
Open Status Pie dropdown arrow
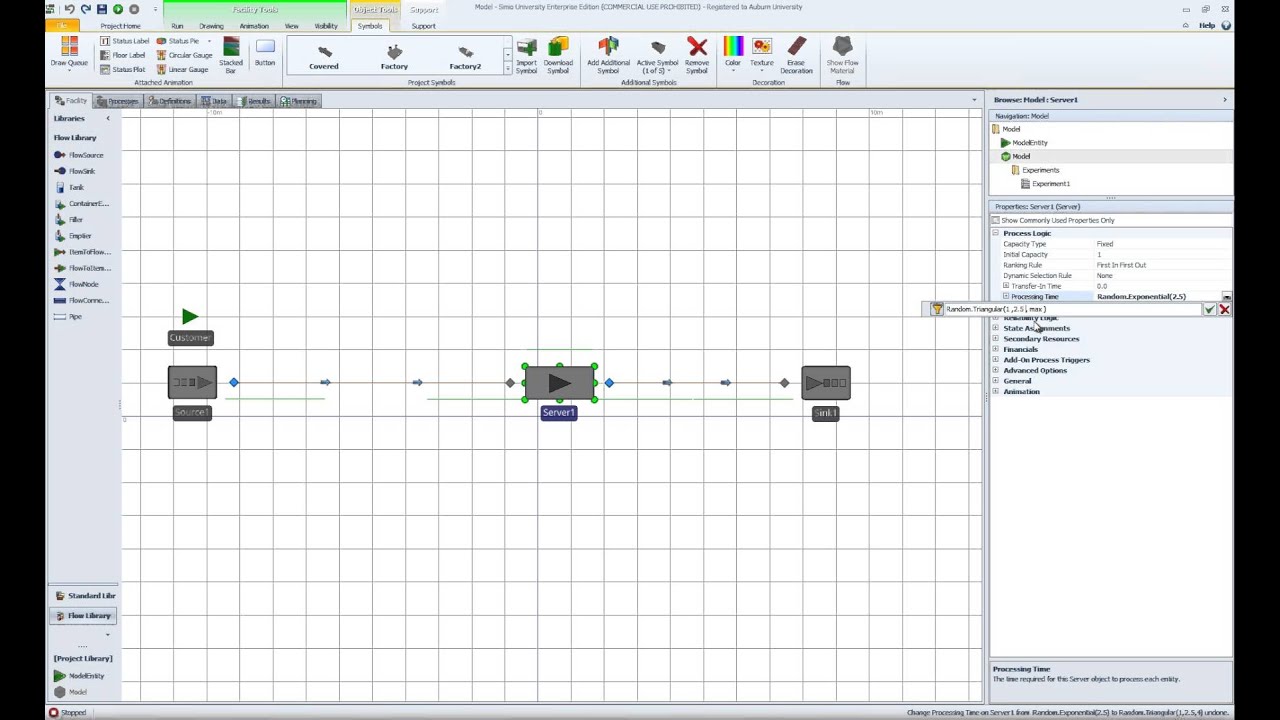[208, 41]
